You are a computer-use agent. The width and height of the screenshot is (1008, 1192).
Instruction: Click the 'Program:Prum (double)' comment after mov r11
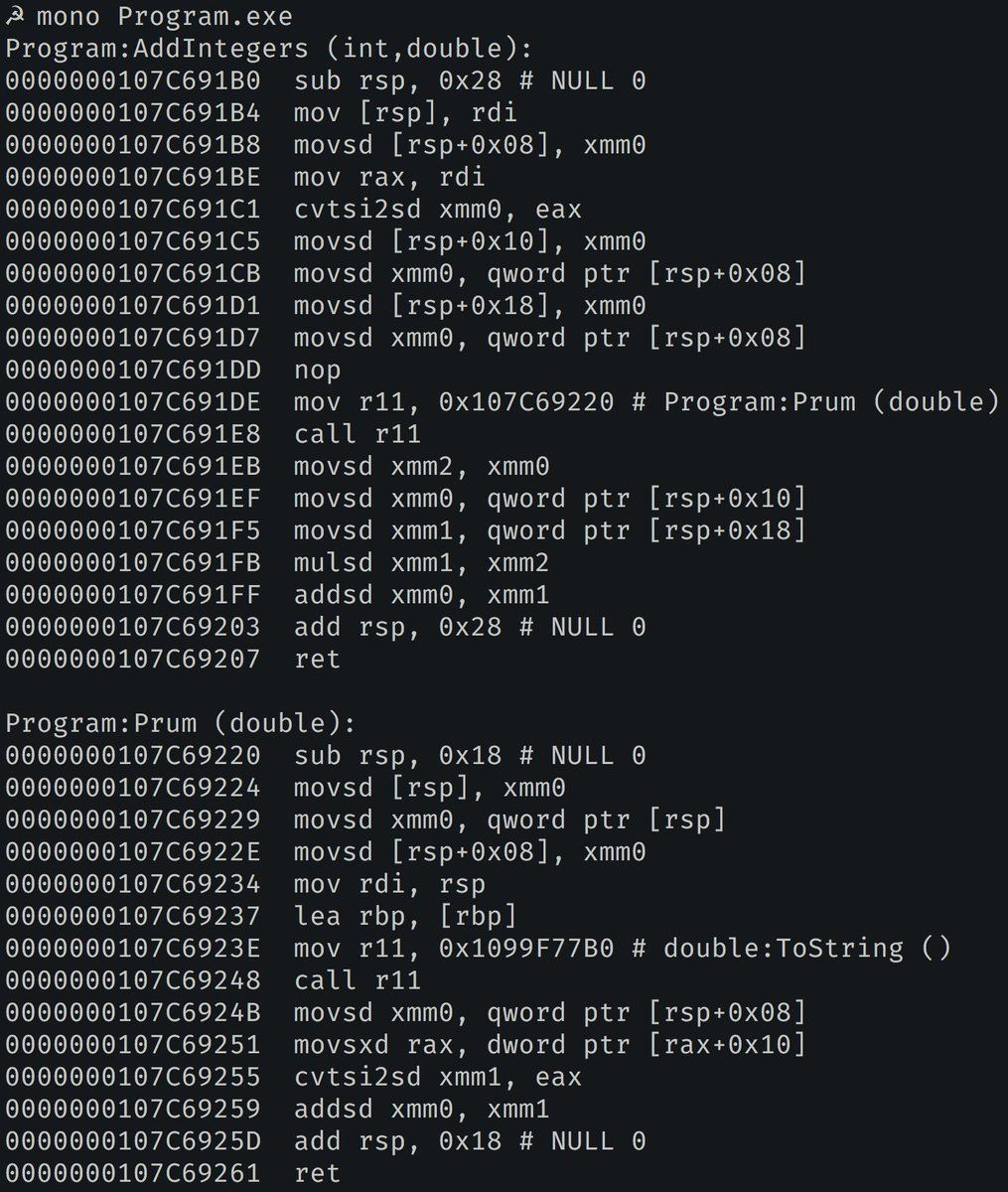click(x=832, y=402)
